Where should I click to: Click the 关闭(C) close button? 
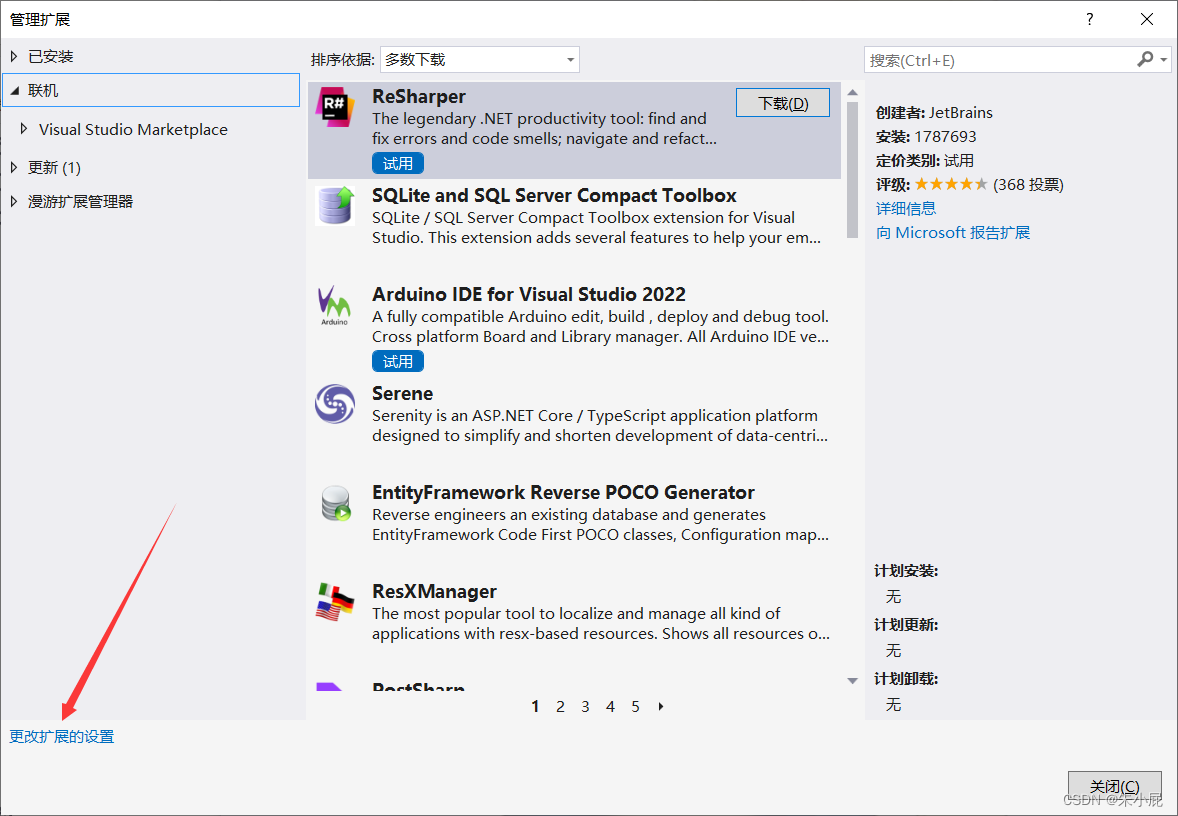(1114, 786)
